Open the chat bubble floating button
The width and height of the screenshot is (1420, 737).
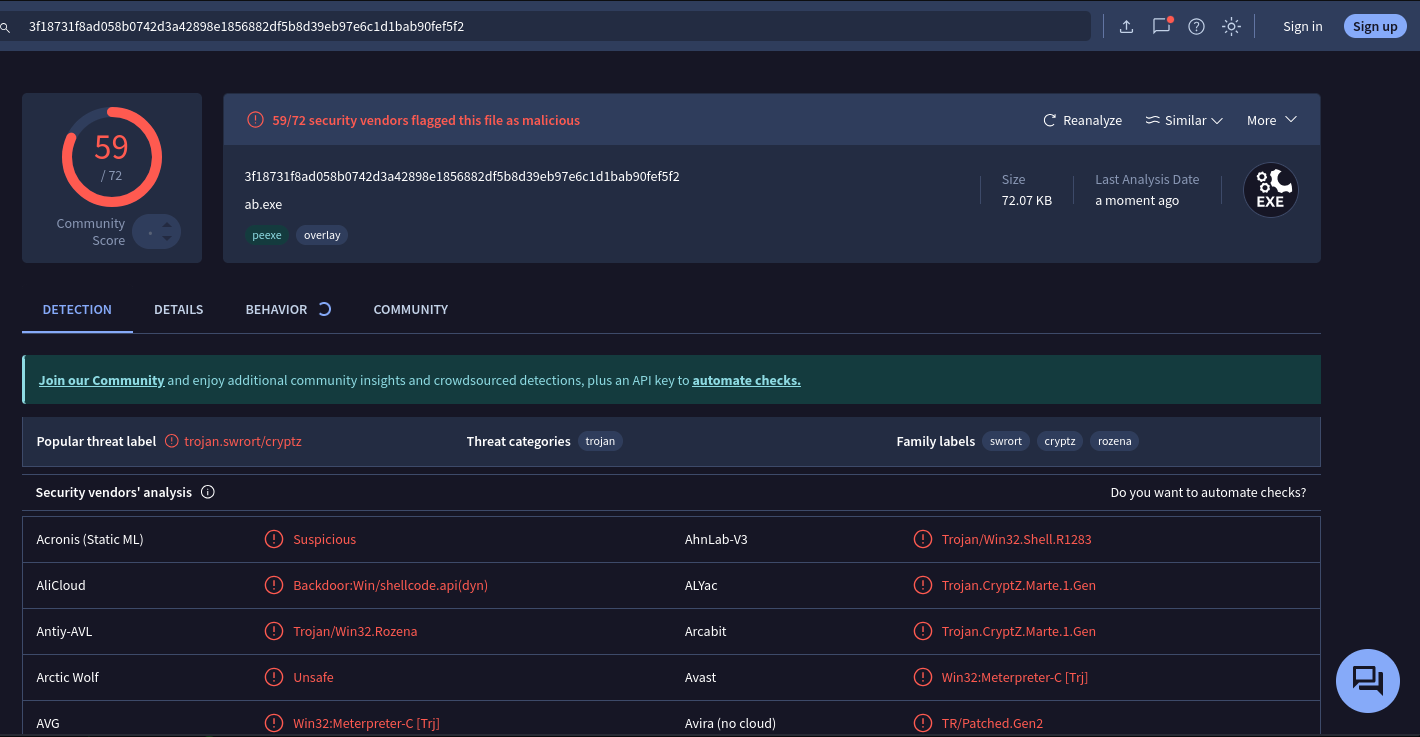click(x=1367, y=681)
